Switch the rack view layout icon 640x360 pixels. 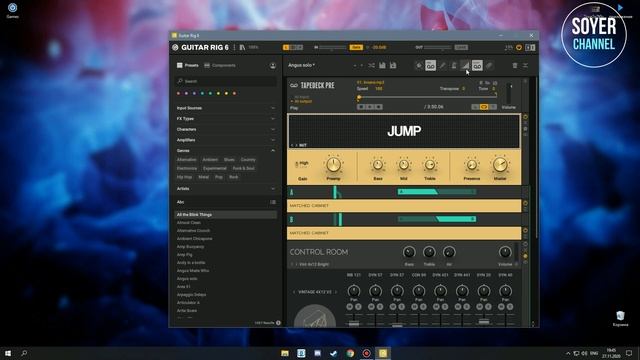[x=530, y=47]
